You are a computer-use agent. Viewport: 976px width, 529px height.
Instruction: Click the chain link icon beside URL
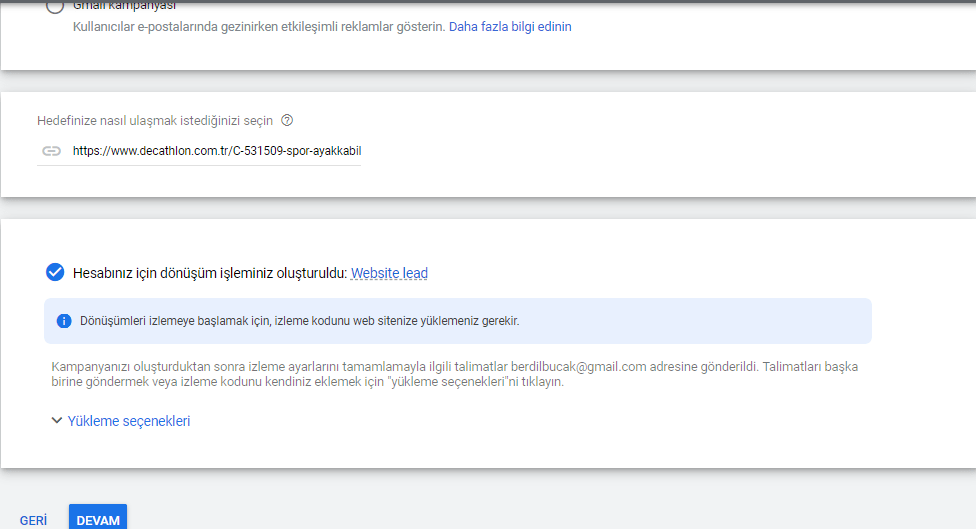[51, 151]
